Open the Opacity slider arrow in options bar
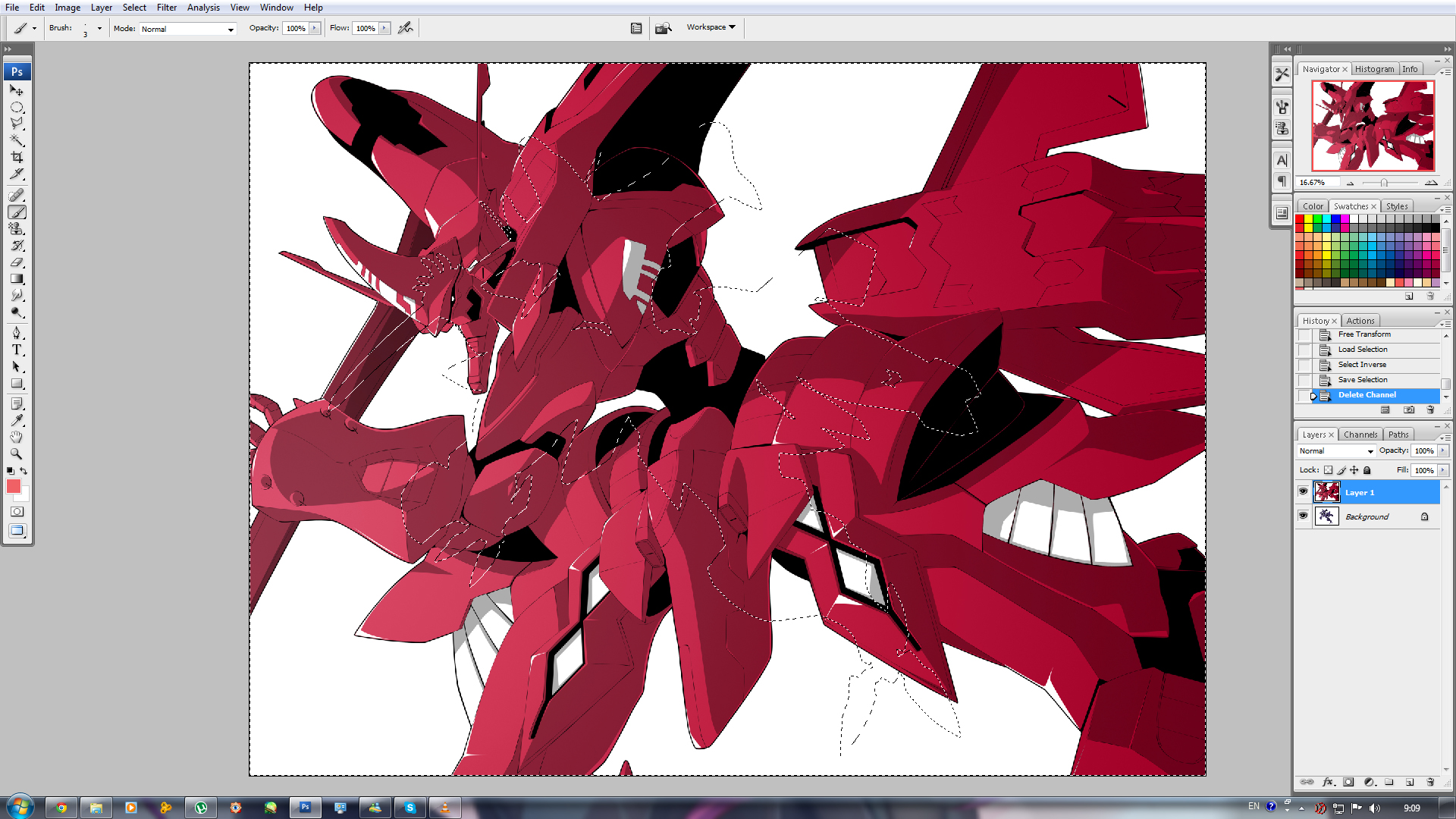 [x=314, y=28]
